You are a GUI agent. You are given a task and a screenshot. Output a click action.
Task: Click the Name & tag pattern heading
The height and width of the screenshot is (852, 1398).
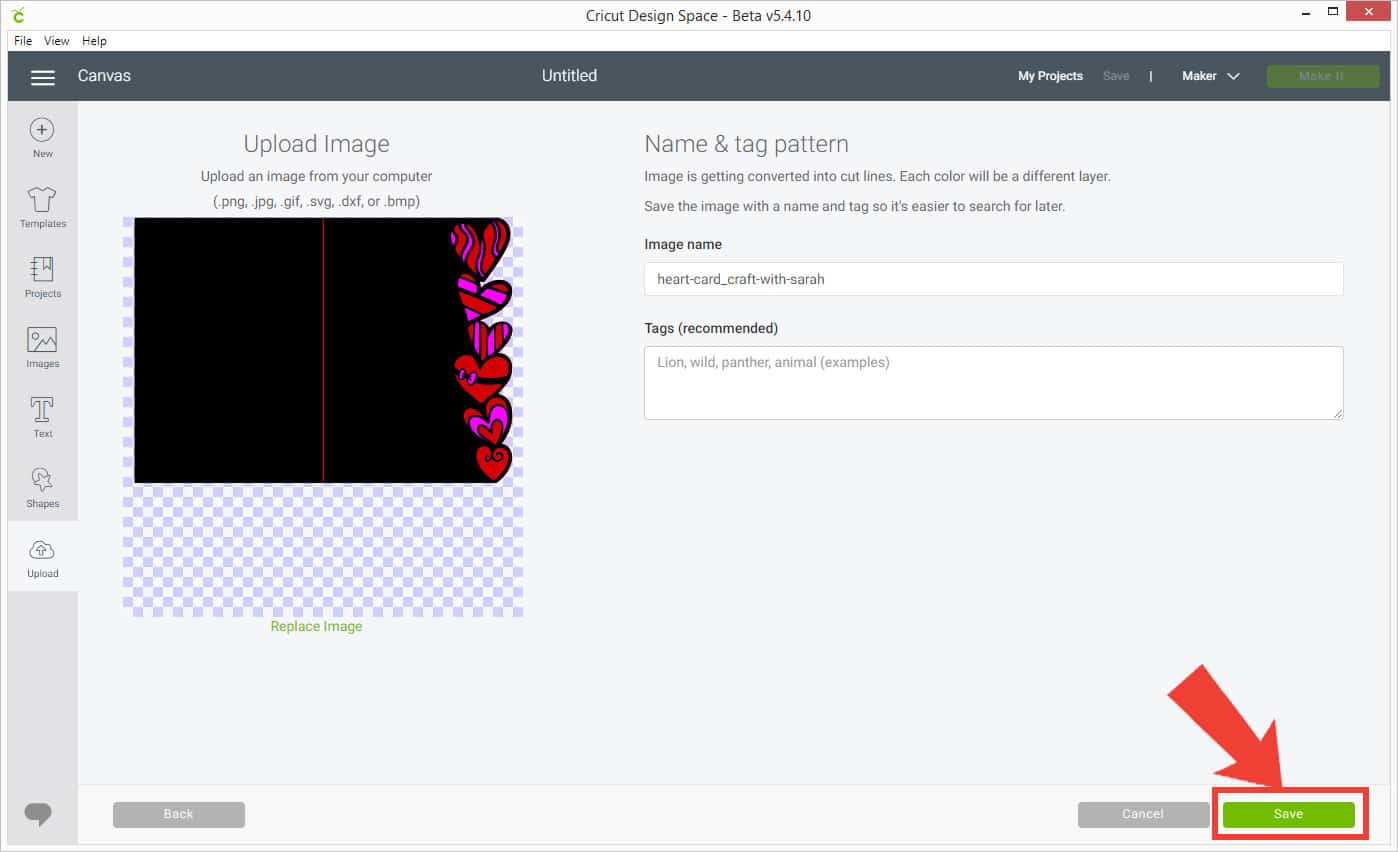[746, 144]
